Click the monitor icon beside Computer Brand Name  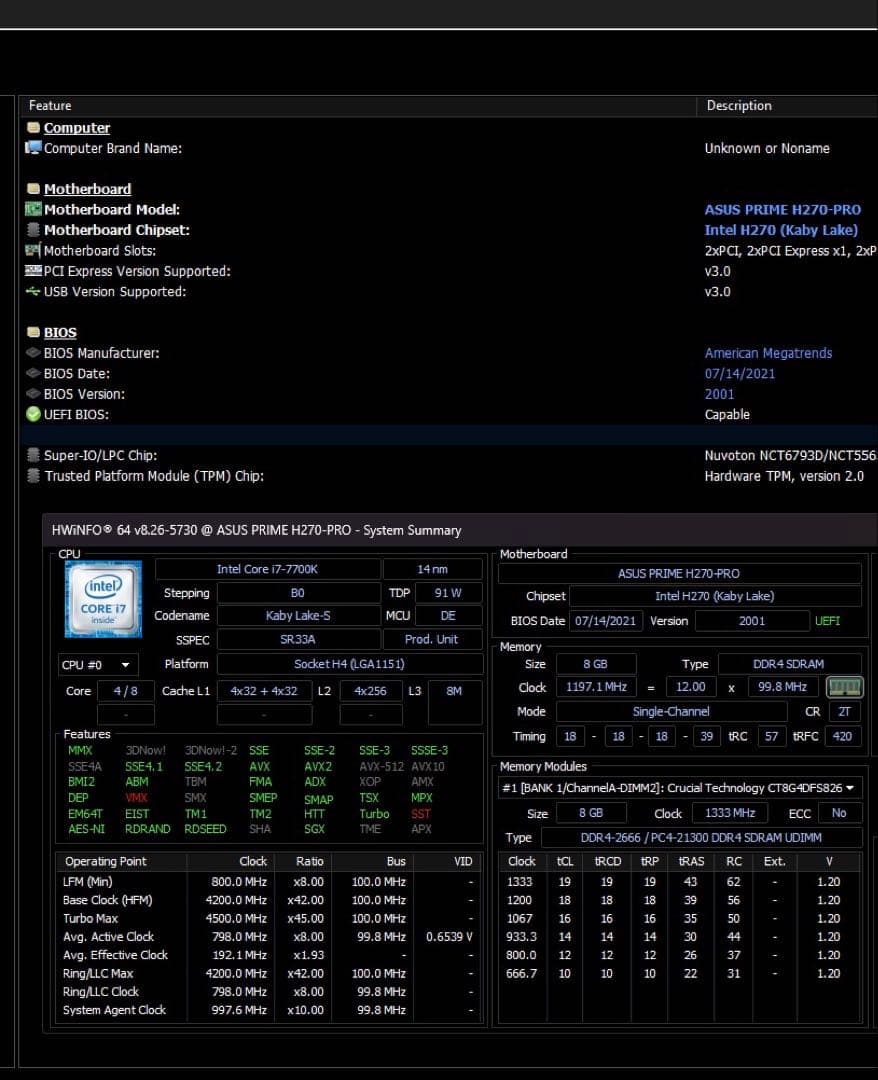pos(32,148)
